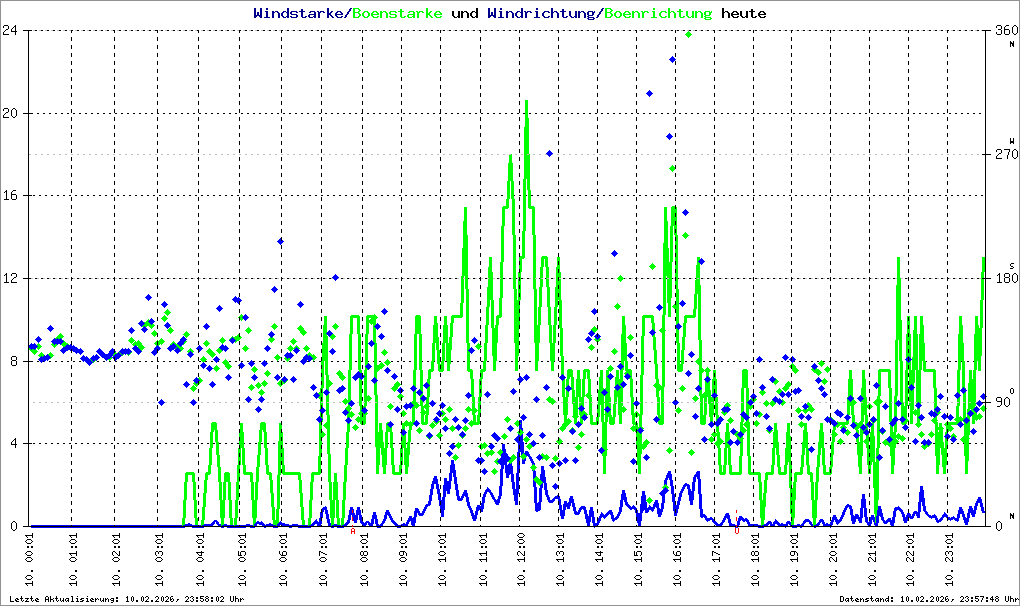Click the '10. 21:01' time label
Image resolution: width=1020 pixels, height=606 pixels.
[x=872, y=560]
